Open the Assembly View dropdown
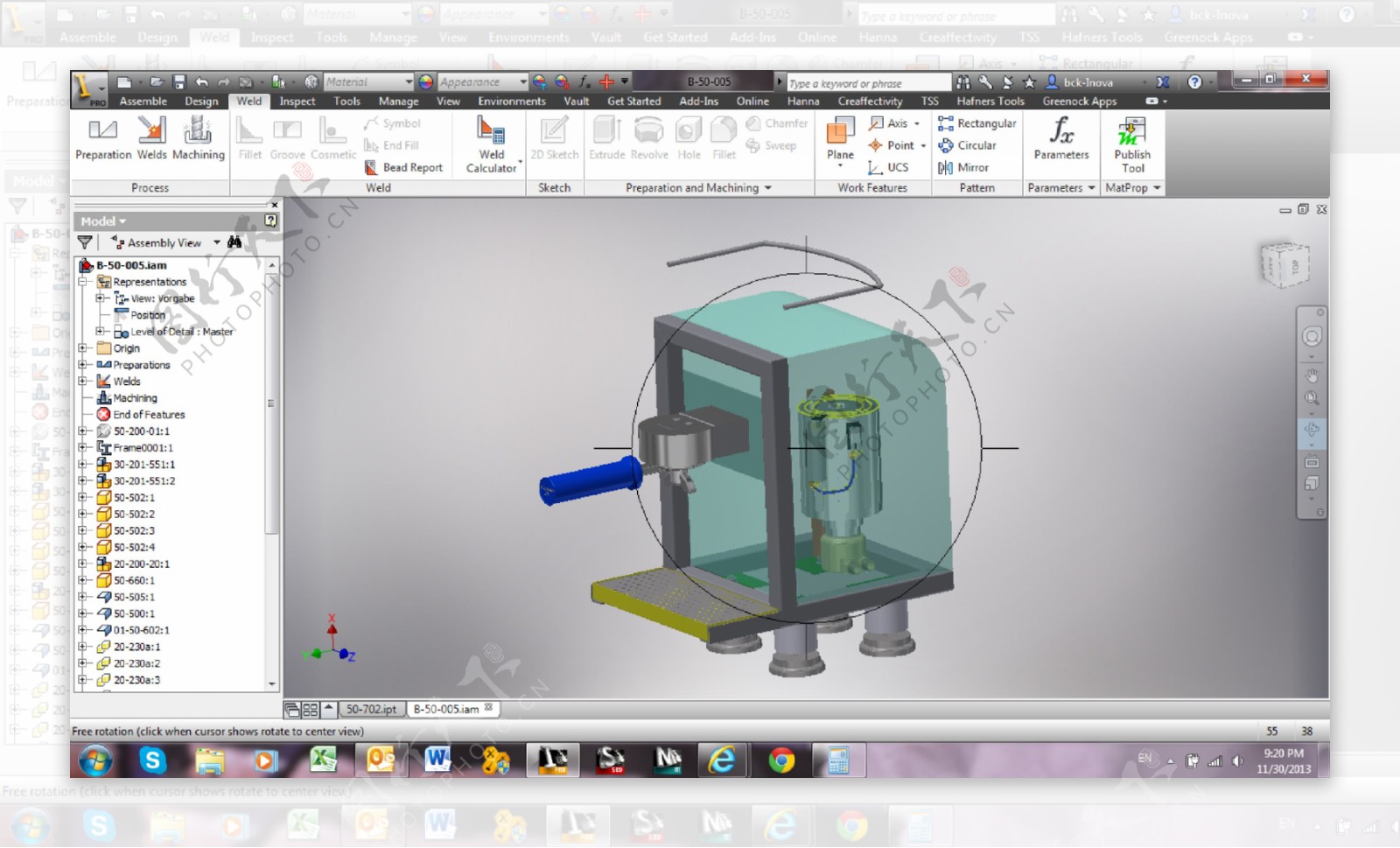Viewport: 1400px width, 848px height. [x=216, y=242]
